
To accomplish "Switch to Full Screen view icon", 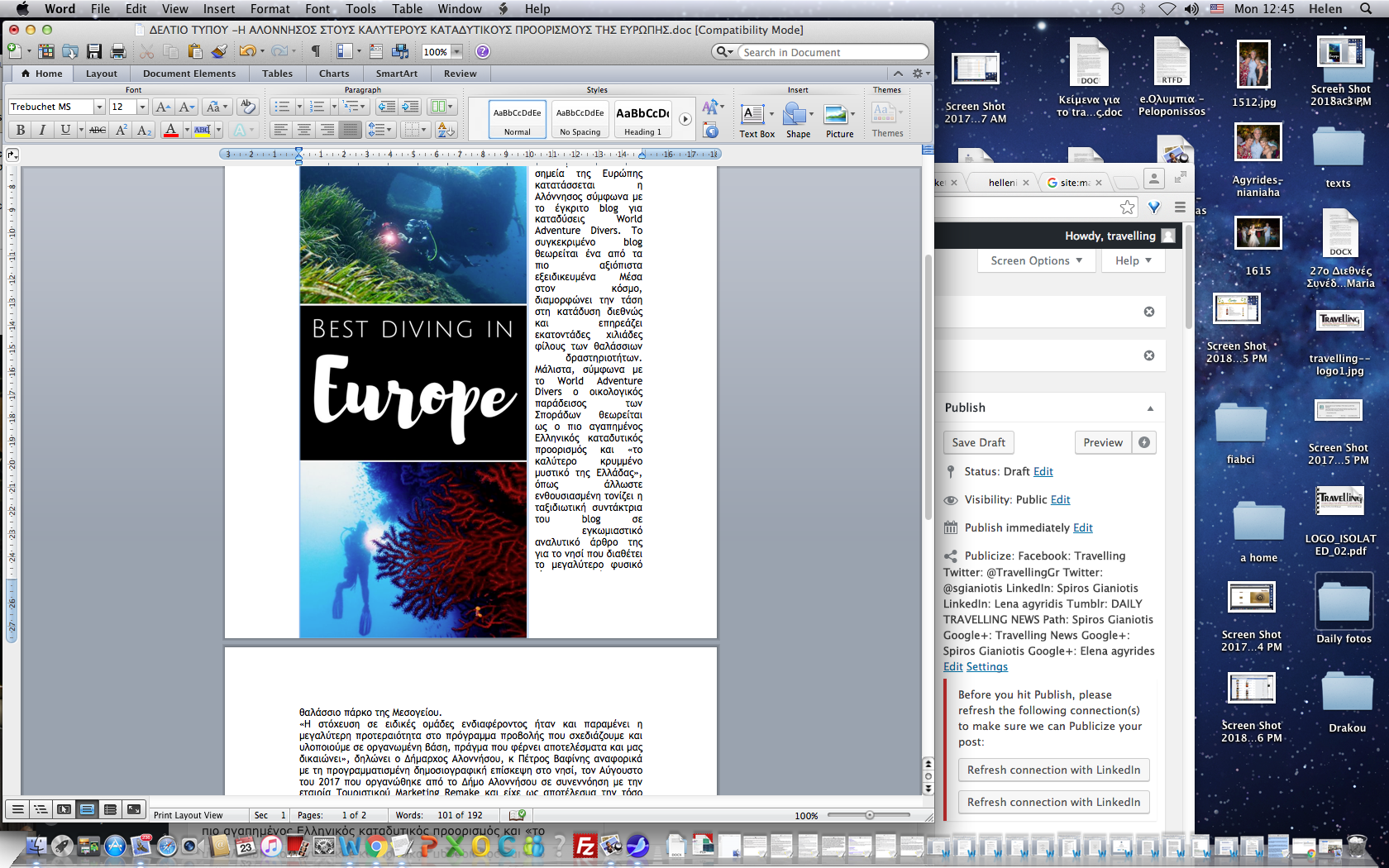I will 133,810.
